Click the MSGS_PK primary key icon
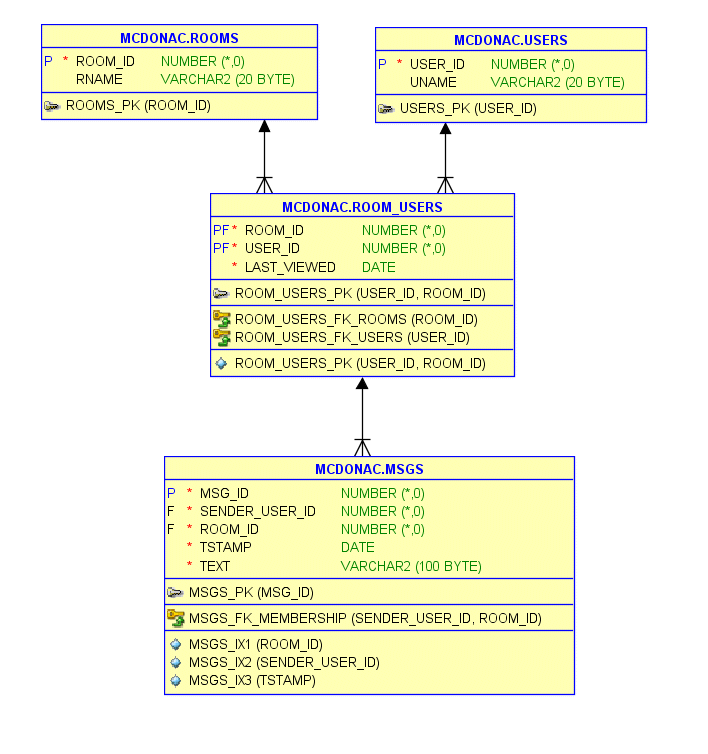 tap(176, 592)
